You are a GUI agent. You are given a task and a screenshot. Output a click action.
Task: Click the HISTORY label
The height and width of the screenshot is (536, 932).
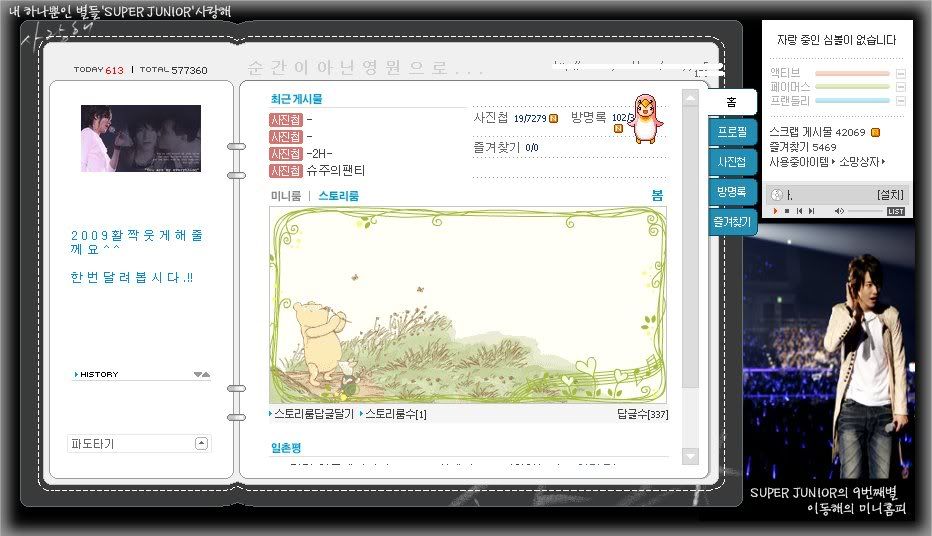click(99, 374)
